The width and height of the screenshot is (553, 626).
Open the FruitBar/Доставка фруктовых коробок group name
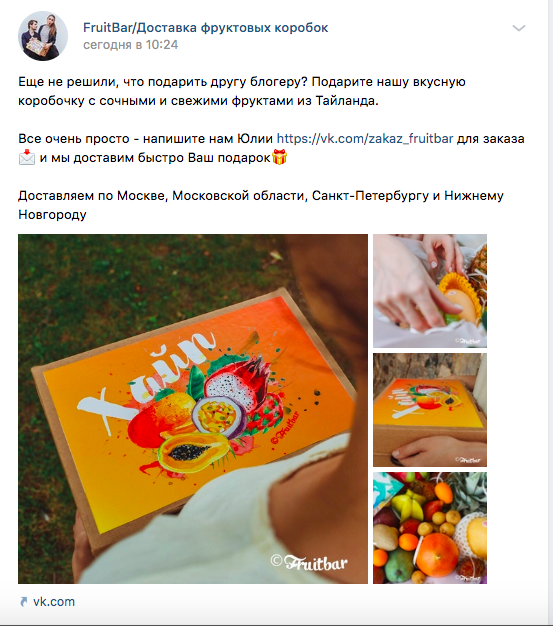tap(206, 28)
